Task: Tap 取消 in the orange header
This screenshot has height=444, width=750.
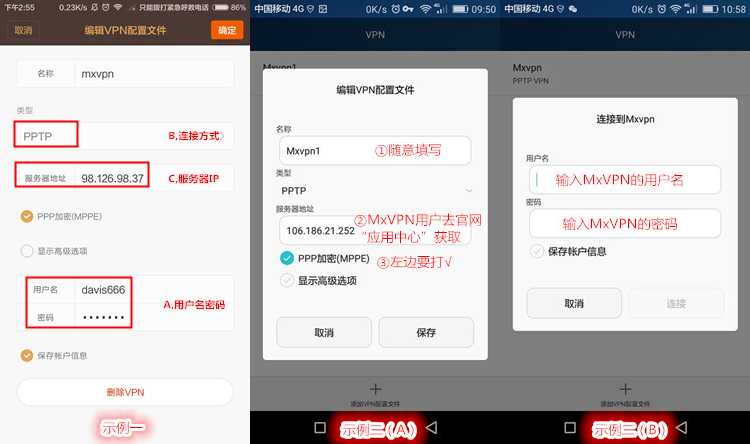Action: pos(23,31)
